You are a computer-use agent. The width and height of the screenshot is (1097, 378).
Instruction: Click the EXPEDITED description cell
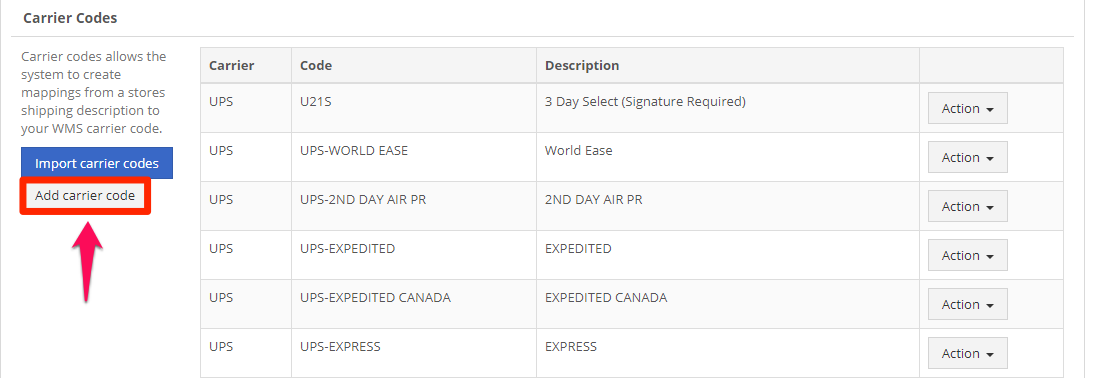[x=728, y=256]
